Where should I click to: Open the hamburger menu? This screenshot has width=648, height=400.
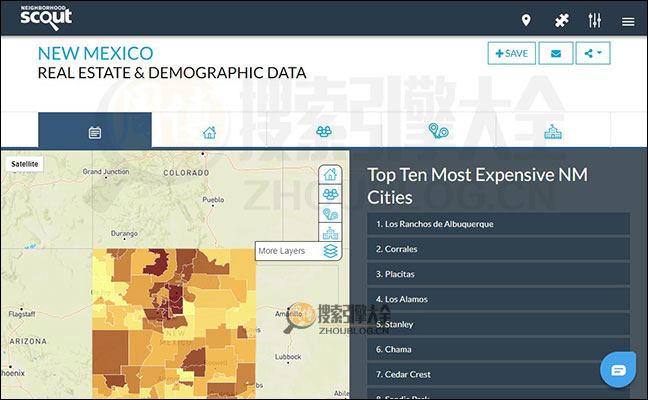628,21
